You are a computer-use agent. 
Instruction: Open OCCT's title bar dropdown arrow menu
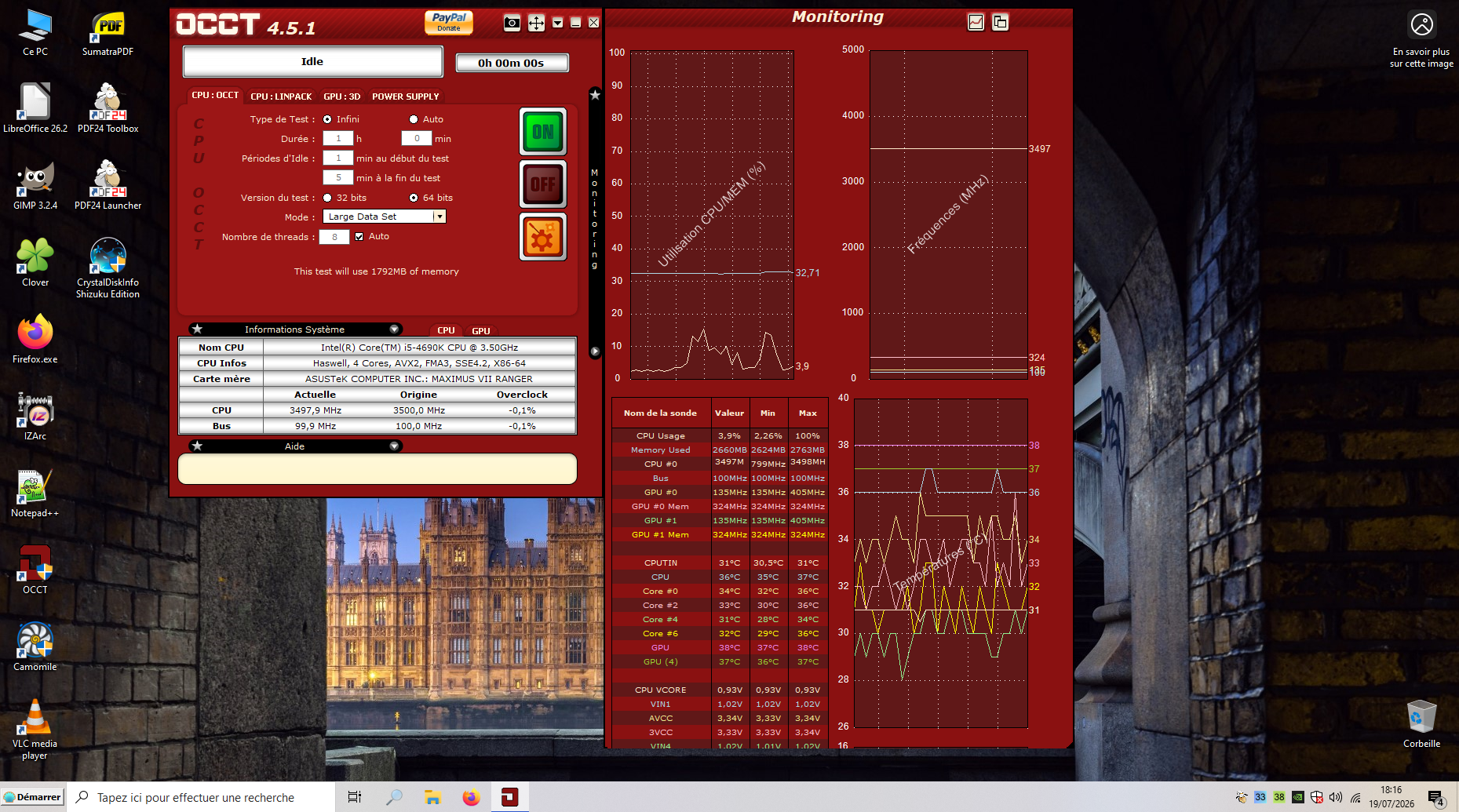557,23
